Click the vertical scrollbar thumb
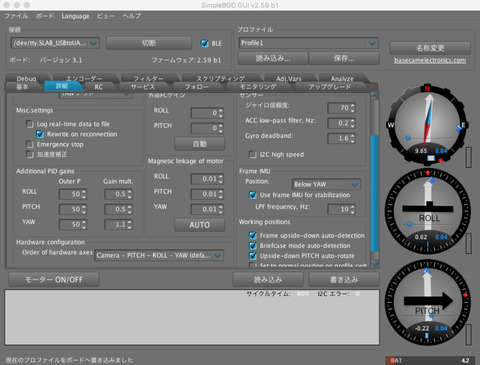This screenshot has width=480, height=365. point(374,193)
